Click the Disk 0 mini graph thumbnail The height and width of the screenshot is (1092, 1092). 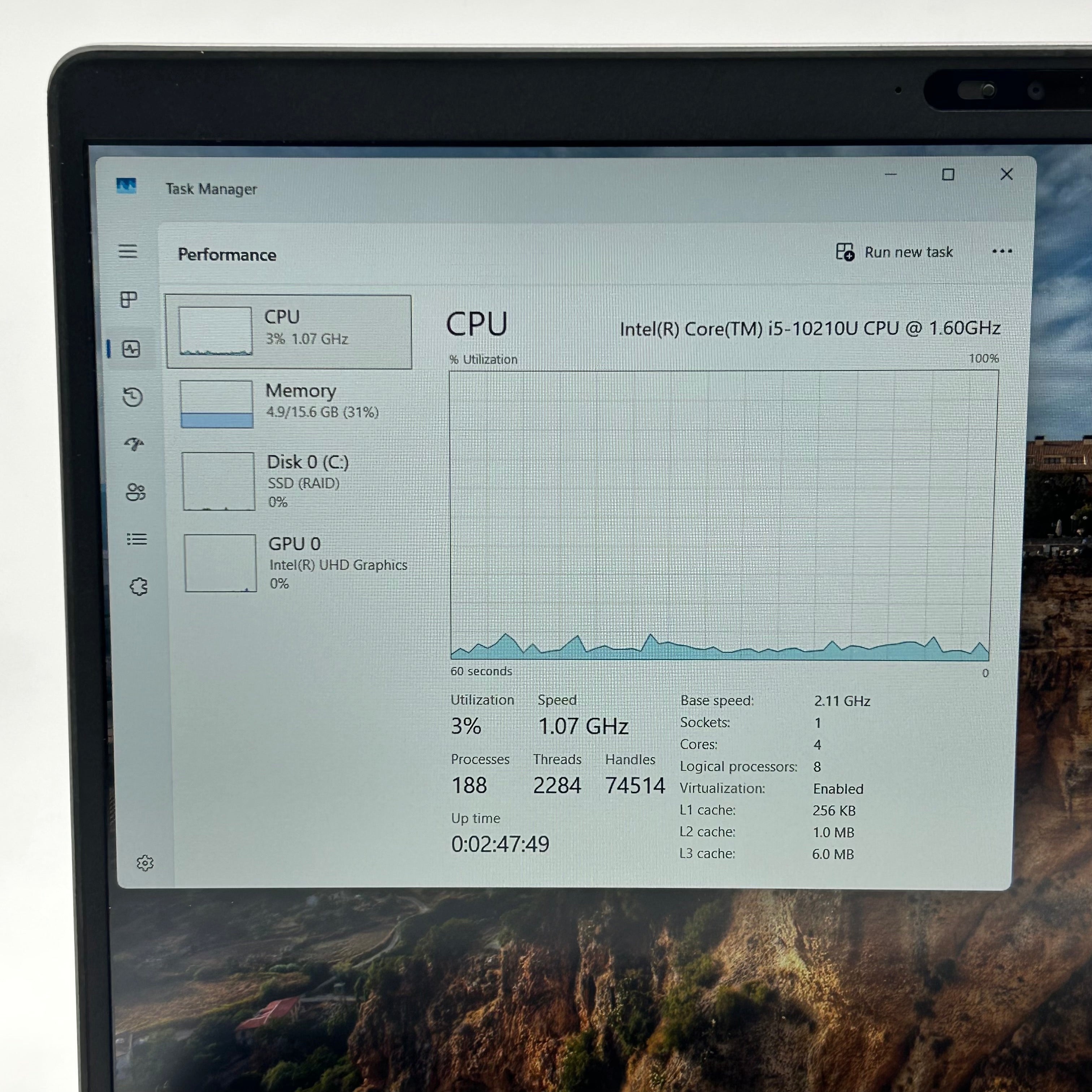tap(218, 481)
